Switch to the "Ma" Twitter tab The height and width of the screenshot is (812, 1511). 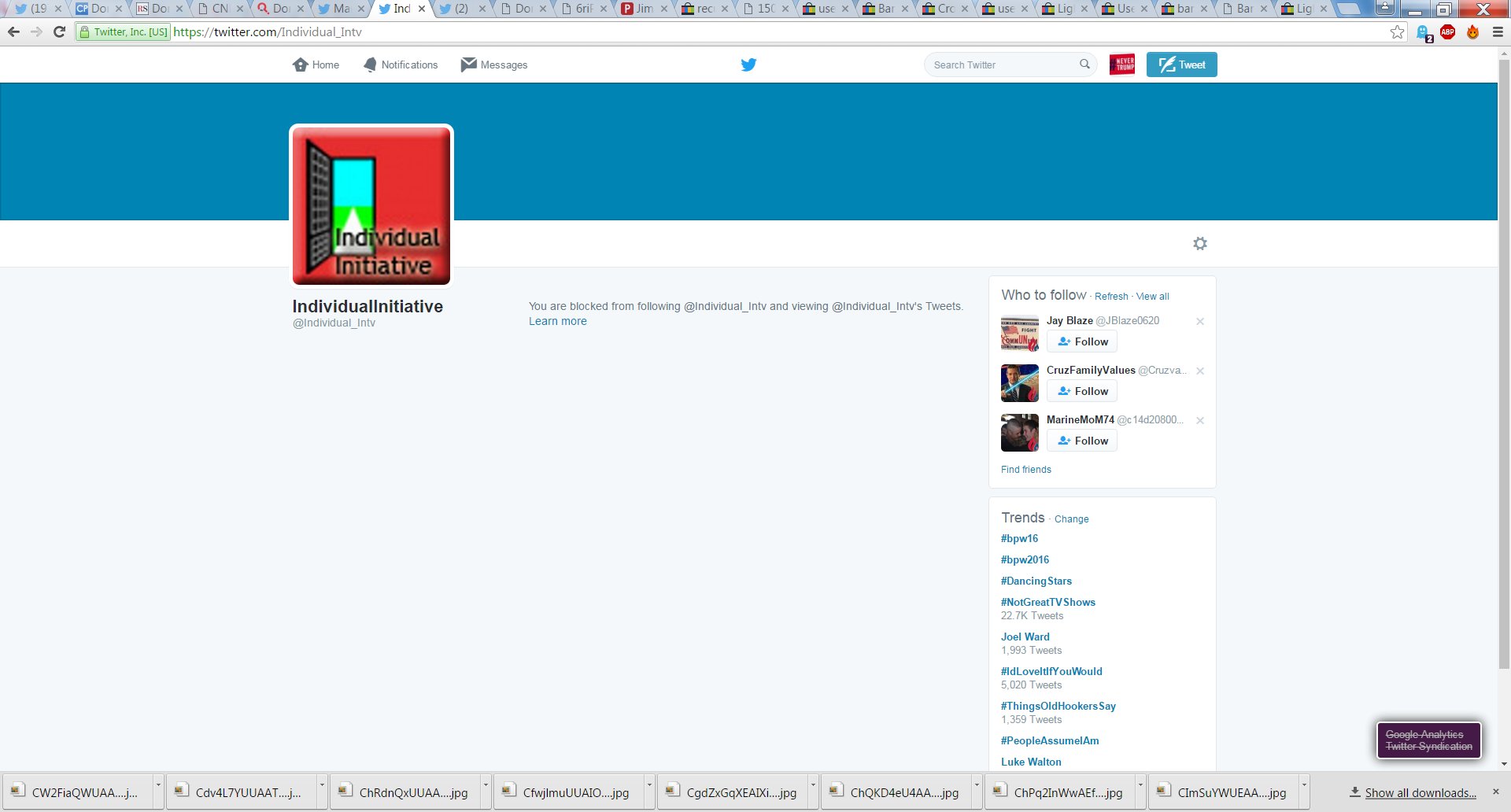[x=339, y=9]
